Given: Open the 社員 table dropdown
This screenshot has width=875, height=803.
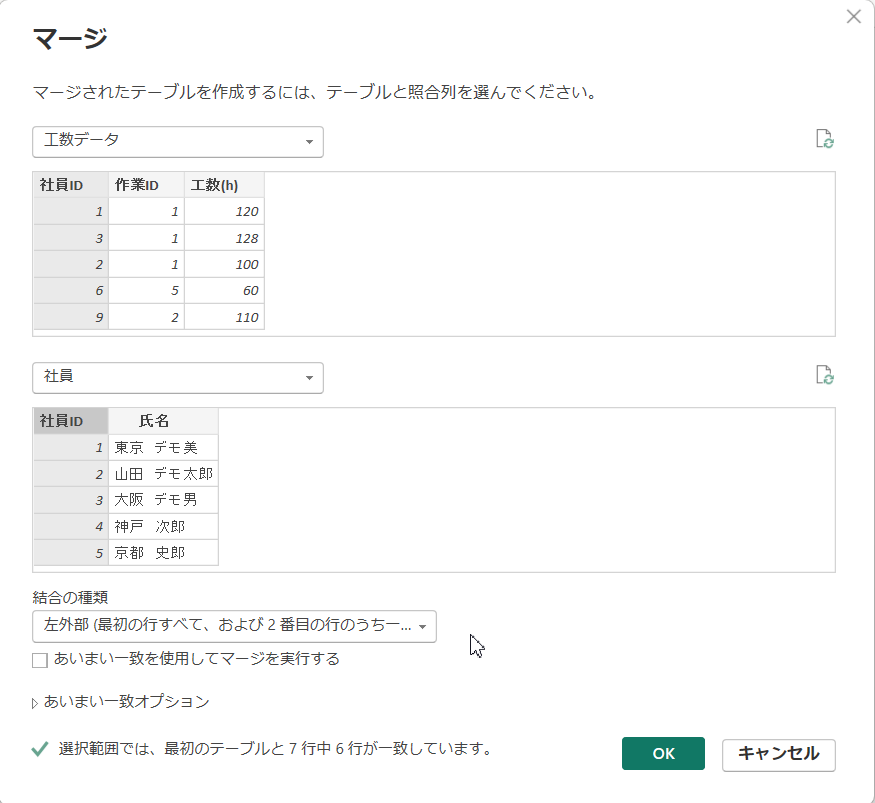Looking at the screenshot, I should [178, 377].
